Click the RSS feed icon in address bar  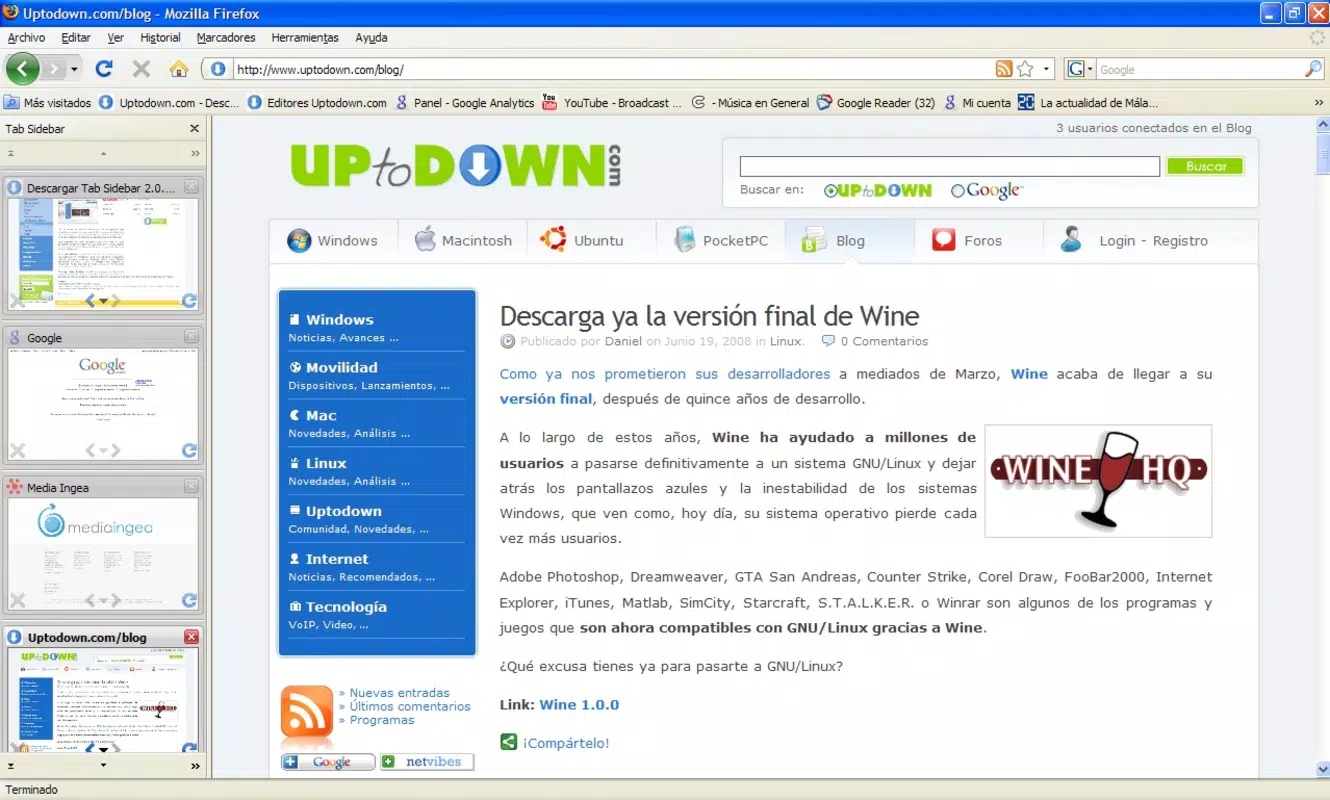(1004, 69)
